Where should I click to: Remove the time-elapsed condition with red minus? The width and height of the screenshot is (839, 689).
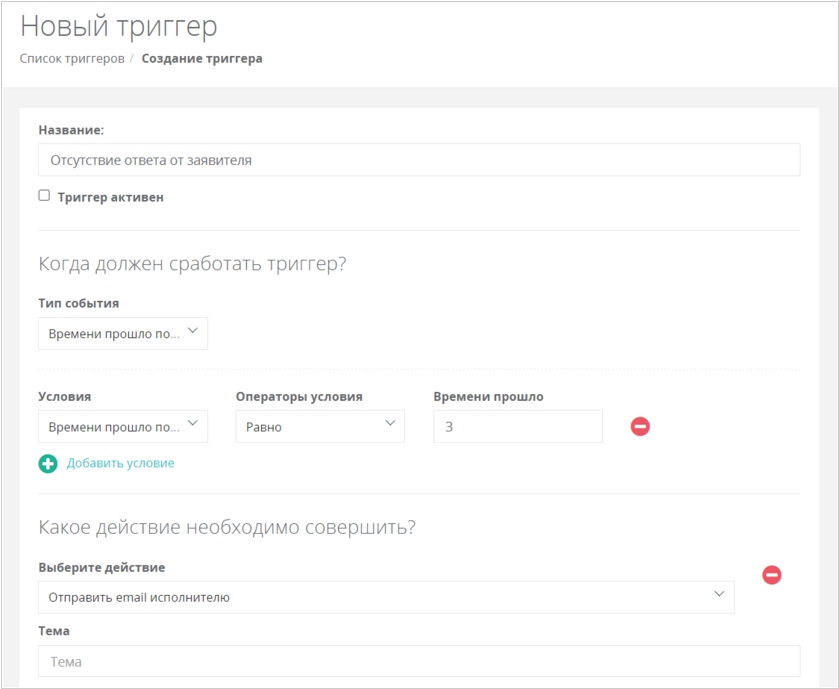pyautogui.click(x=640, y=426)
